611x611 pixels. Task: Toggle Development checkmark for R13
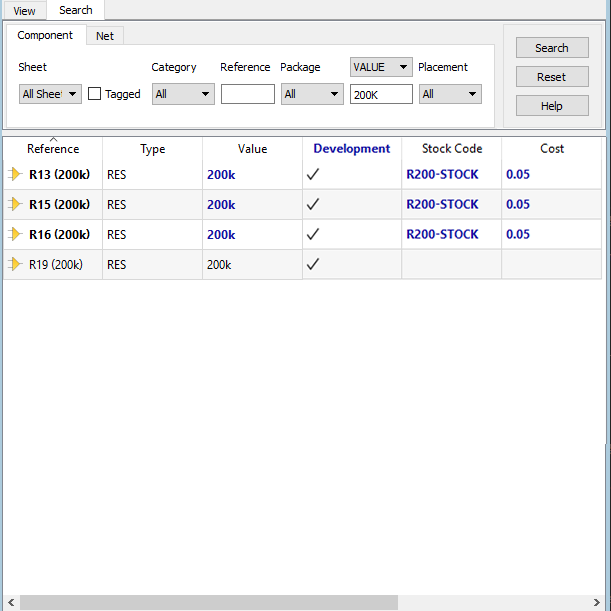pos(313,174)
